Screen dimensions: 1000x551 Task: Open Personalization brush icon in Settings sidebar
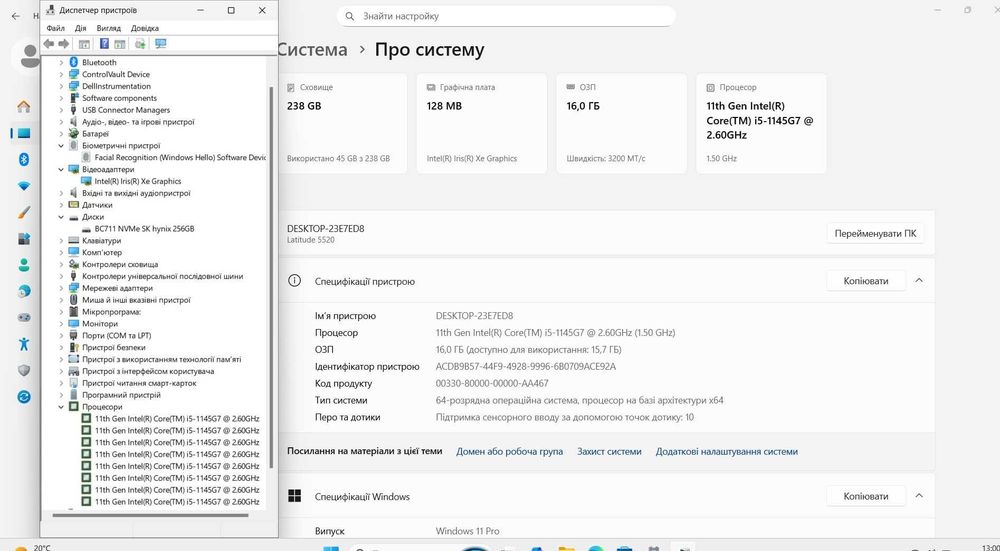(24, 212)
